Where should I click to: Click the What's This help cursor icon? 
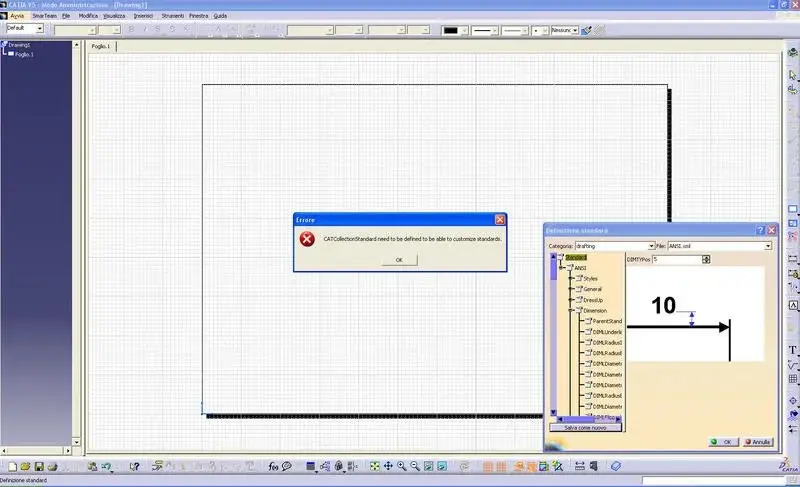pyautogui.click(x=134, y=466)
